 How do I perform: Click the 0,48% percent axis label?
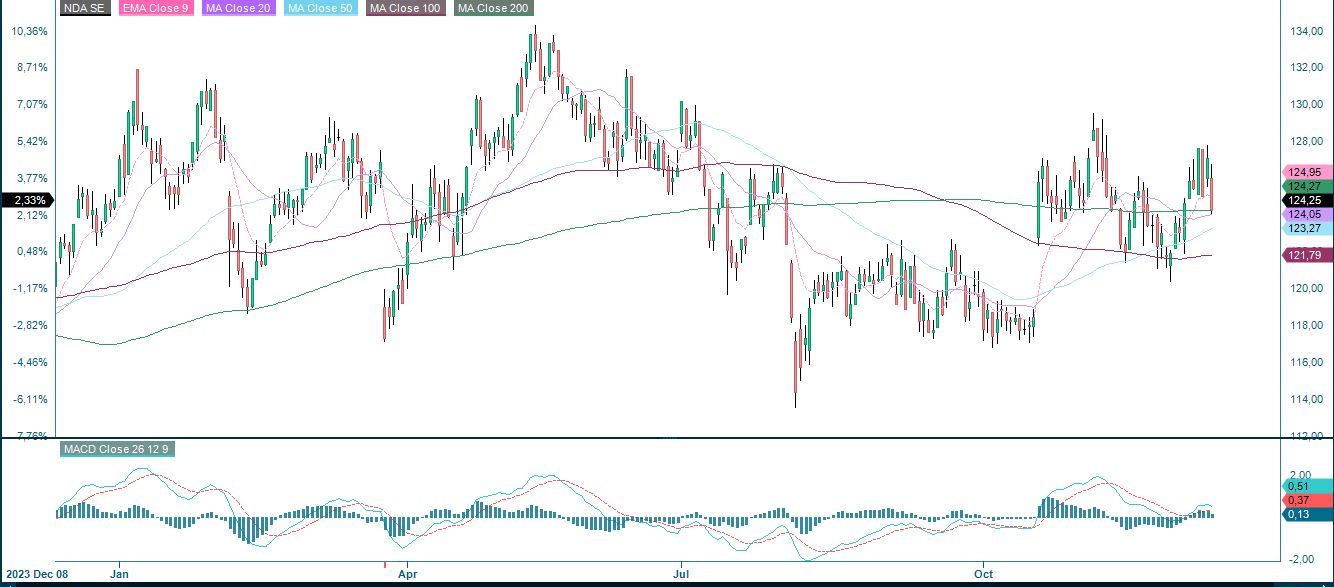[31, 251]
